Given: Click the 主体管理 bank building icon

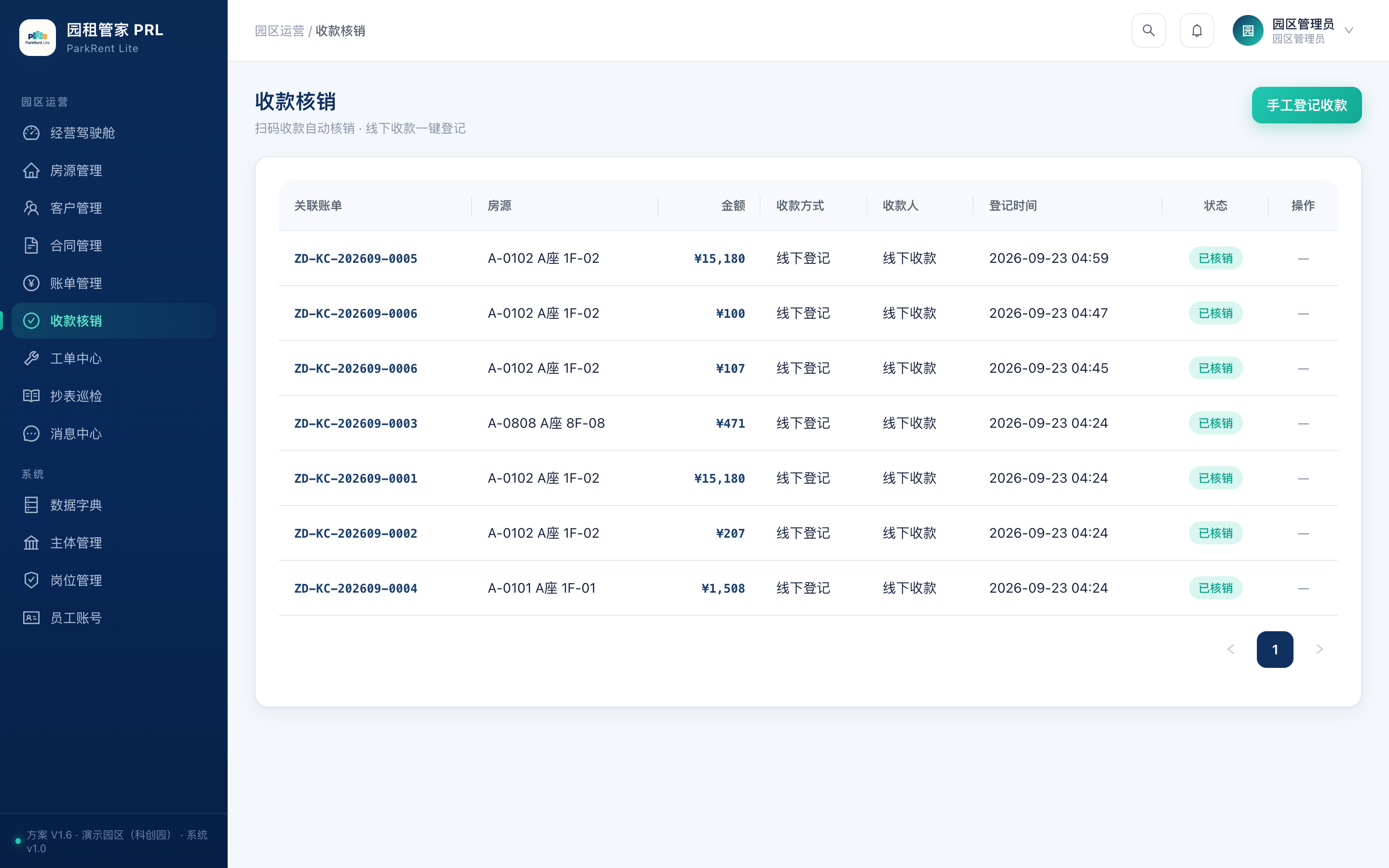Looking at the screenshot, I should click(x=31, y=542).
